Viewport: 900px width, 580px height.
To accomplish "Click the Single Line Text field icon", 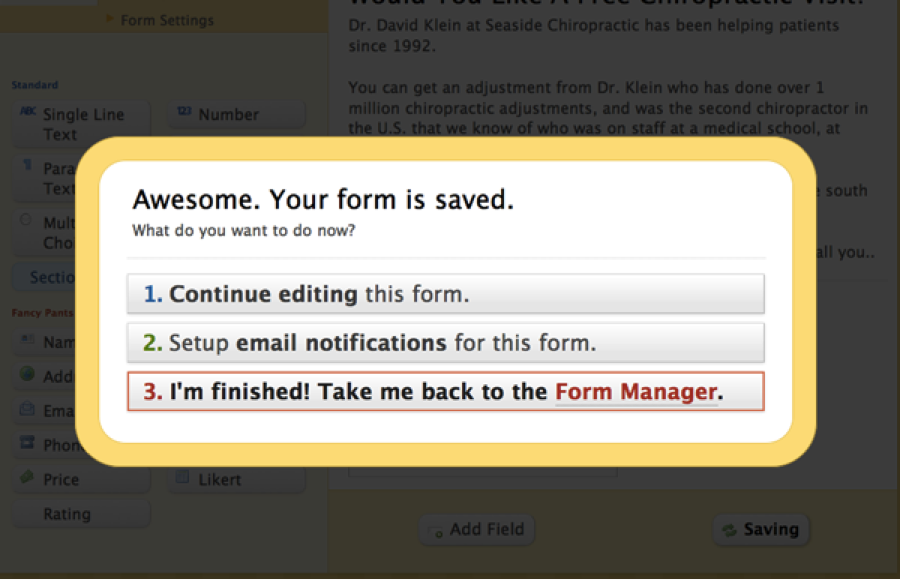I will 28,113.
